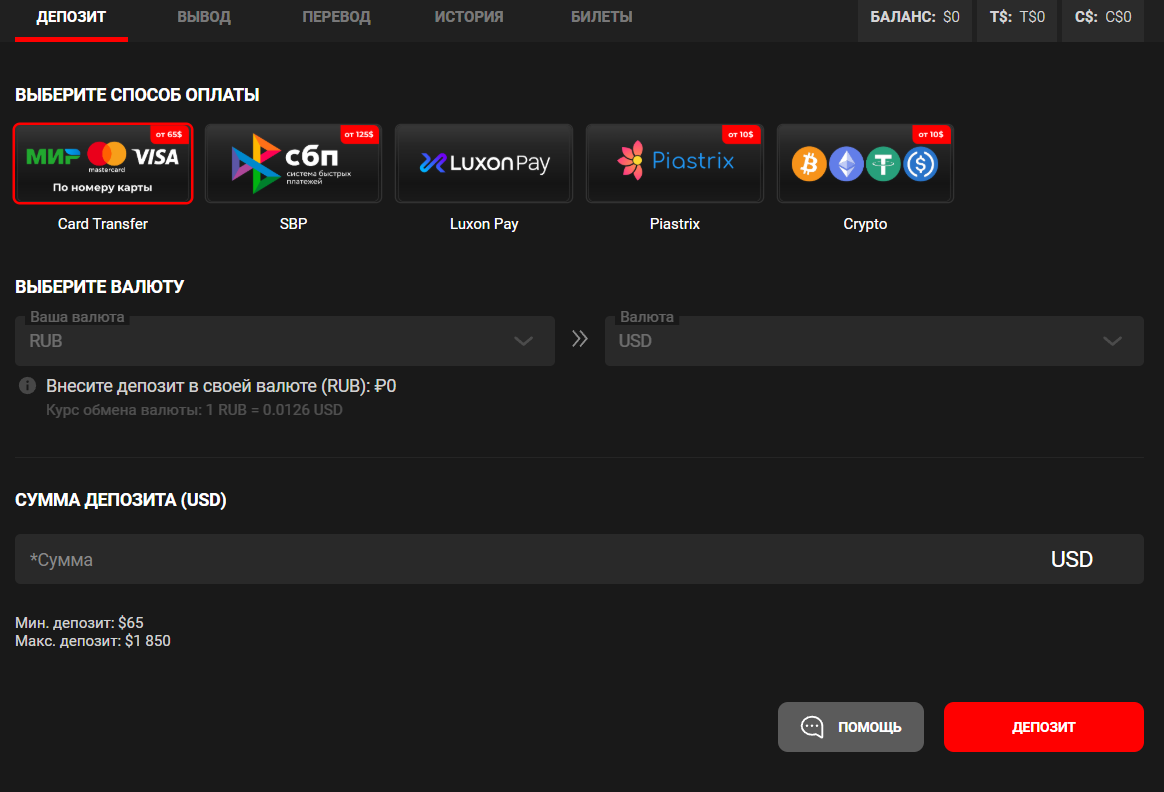
Task: Select the Crypto payment tile
Action: (865, 163)
